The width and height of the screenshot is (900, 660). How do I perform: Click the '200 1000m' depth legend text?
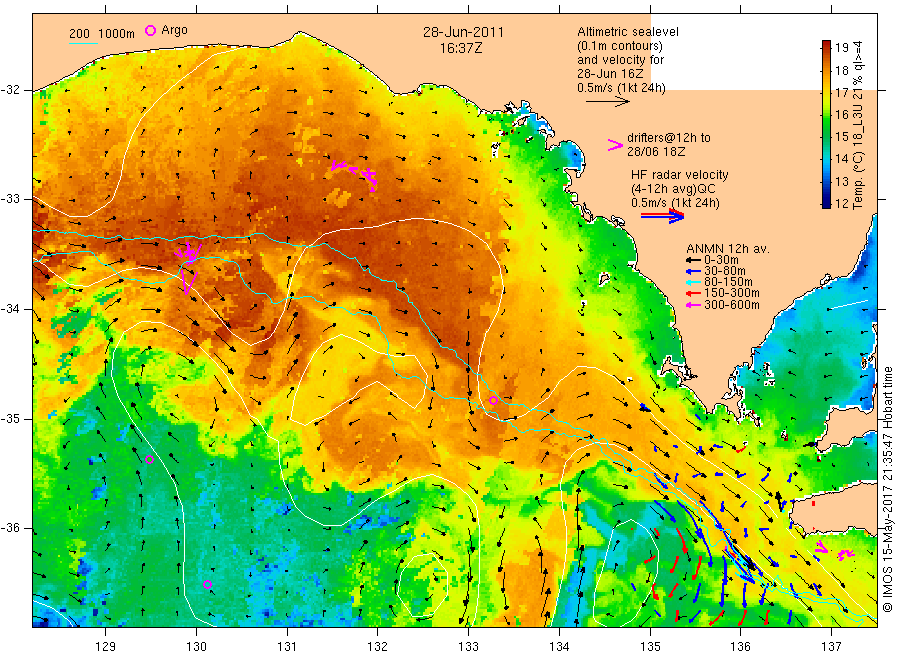[102, 33]
